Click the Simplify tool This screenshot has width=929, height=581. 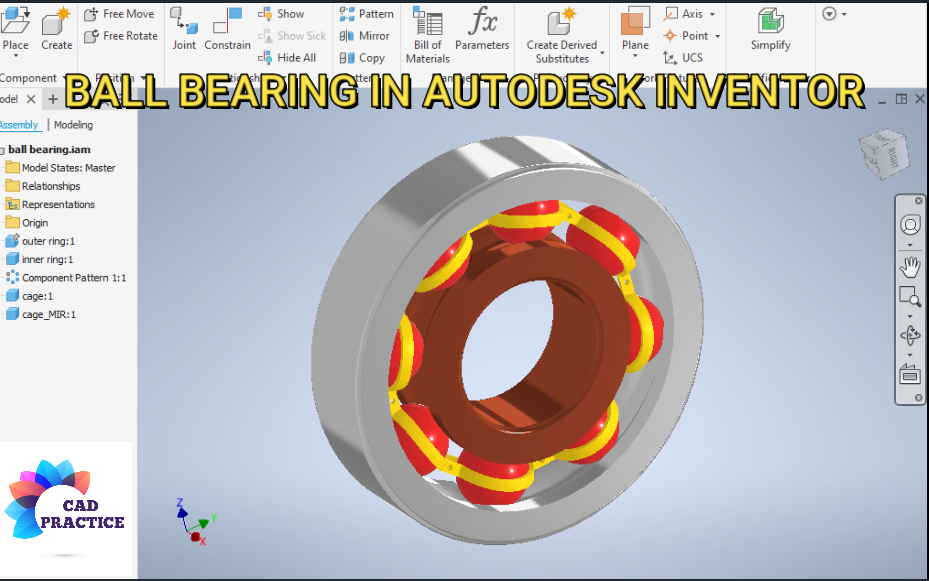coord(770,28)
